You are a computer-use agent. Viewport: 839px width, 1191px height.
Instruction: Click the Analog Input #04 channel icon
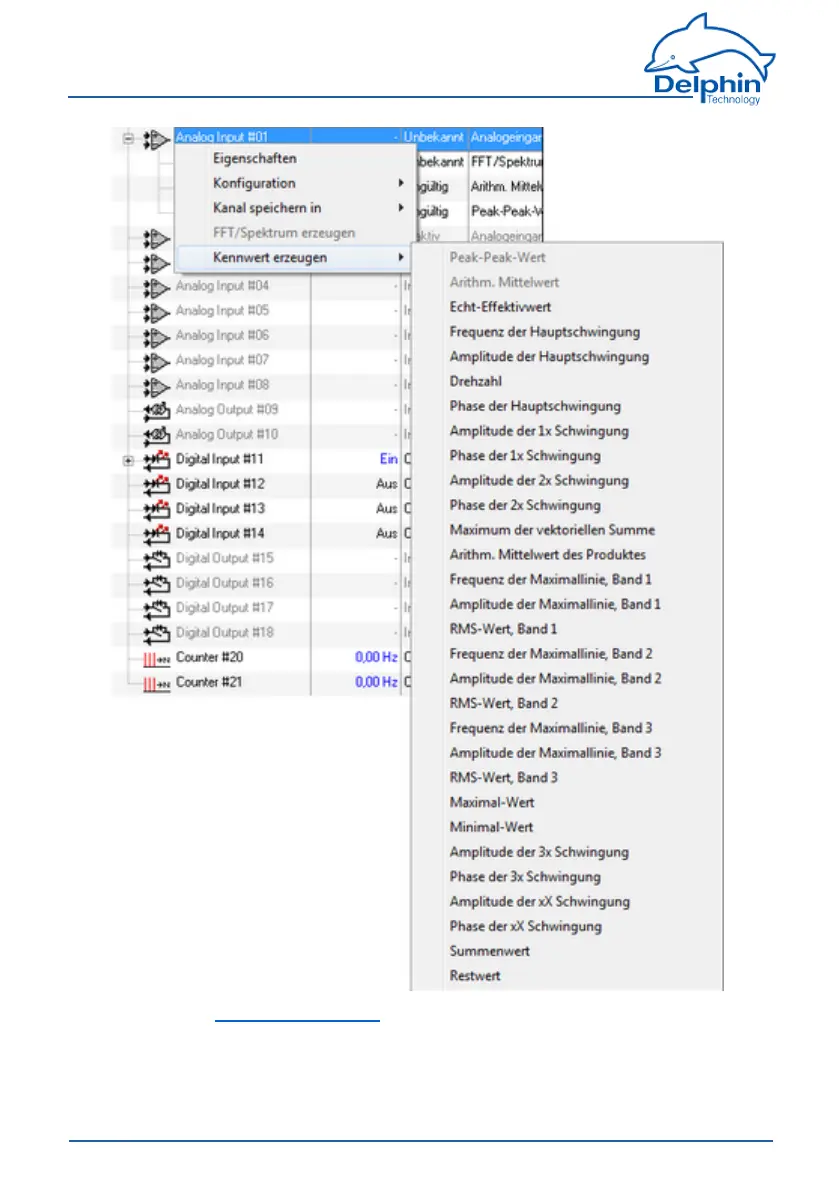coord(156,288)
